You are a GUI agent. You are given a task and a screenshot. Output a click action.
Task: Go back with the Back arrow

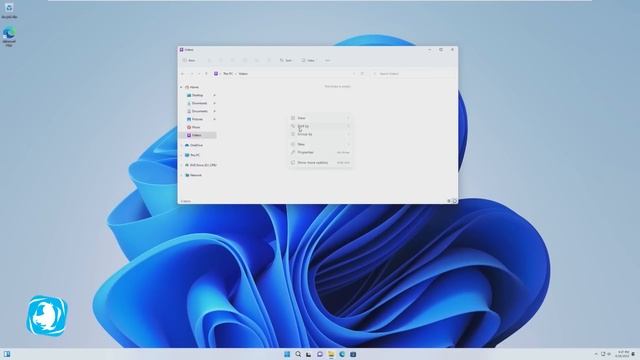183,74
